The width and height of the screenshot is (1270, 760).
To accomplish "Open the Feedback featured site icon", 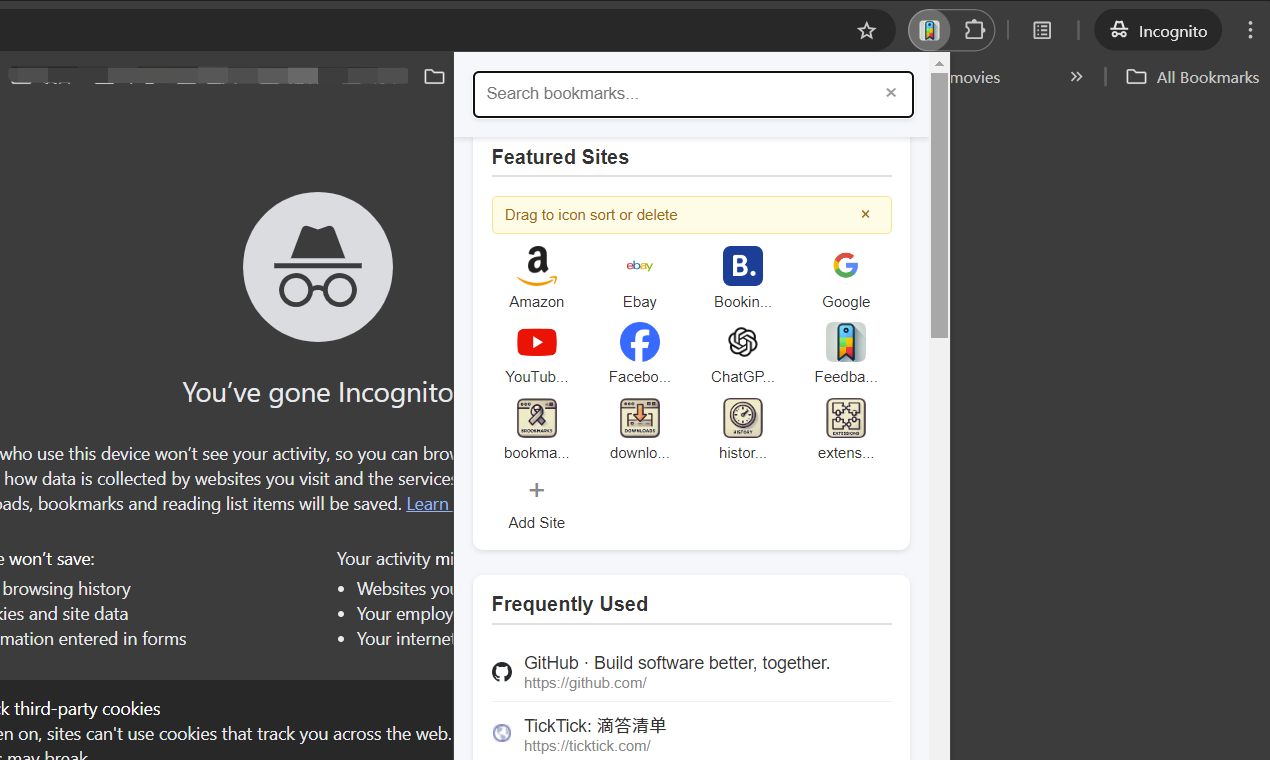I will (x=846, y=342).
